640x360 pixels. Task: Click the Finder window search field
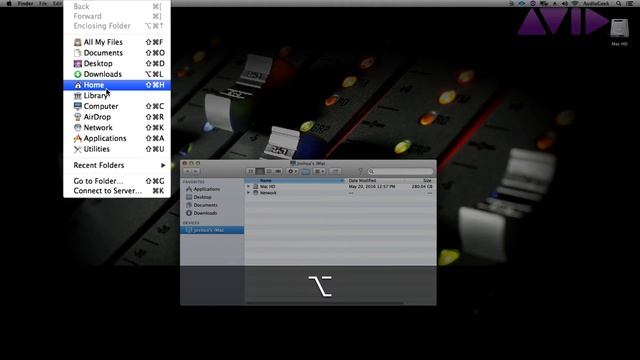400,171
